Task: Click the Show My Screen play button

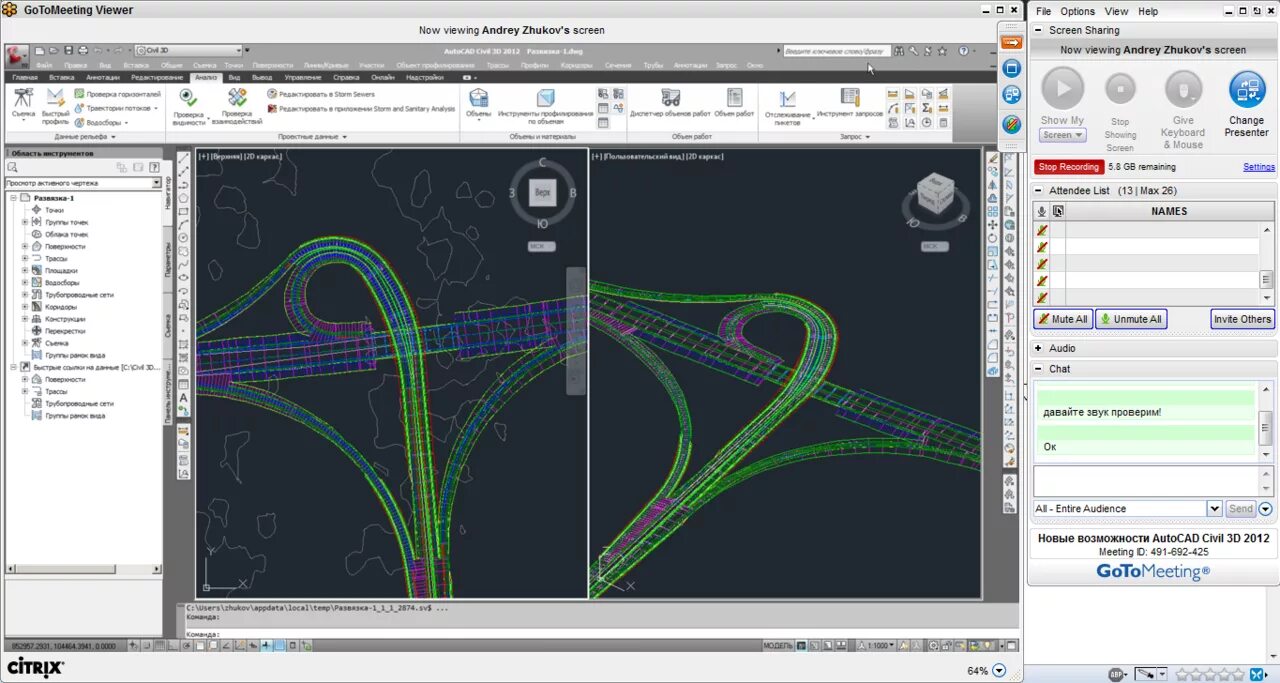Action: (x=1062, y=89)
